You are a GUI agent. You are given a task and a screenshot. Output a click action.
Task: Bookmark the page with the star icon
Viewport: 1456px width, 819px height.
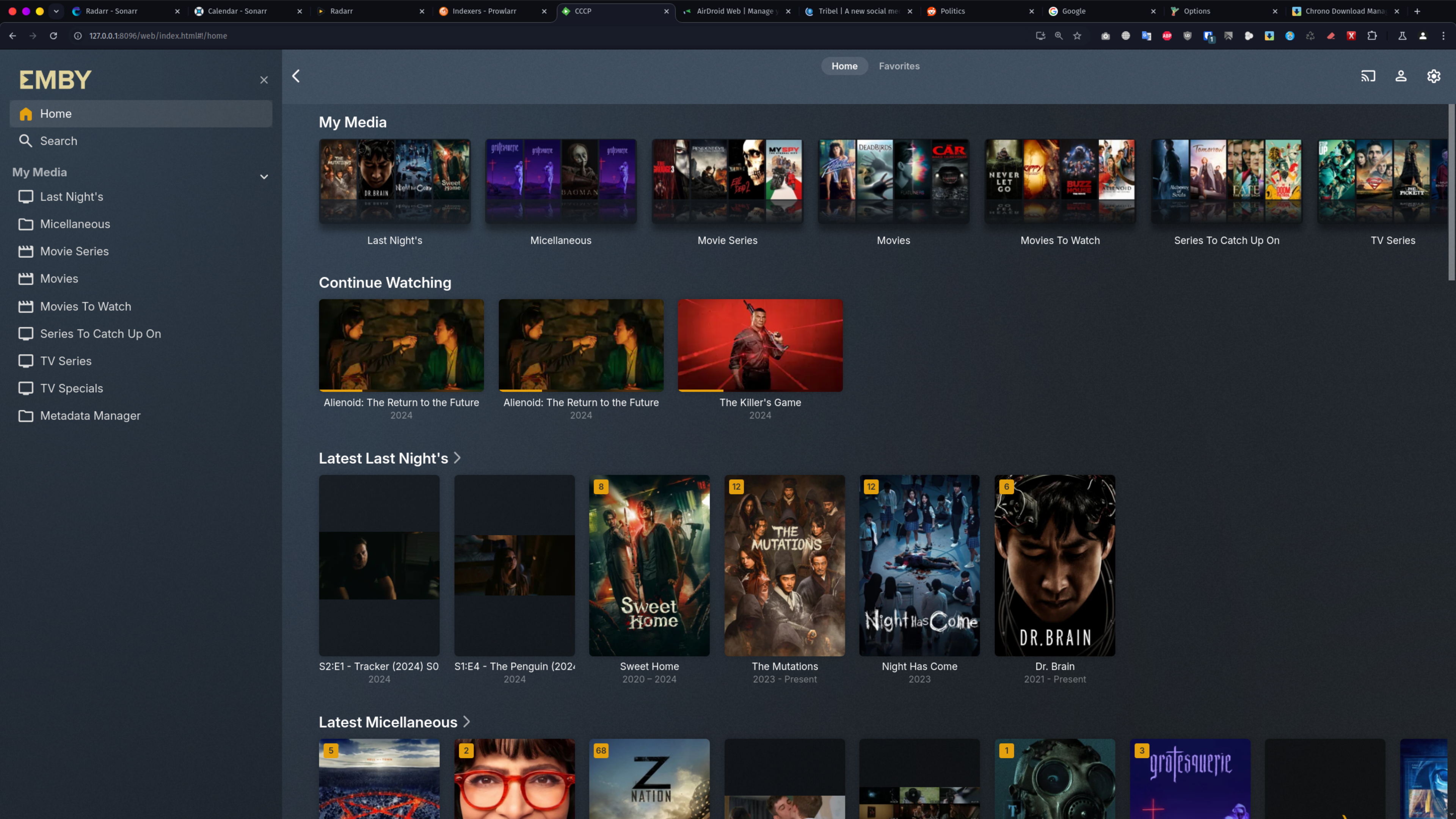click(x=1077, y=36)
